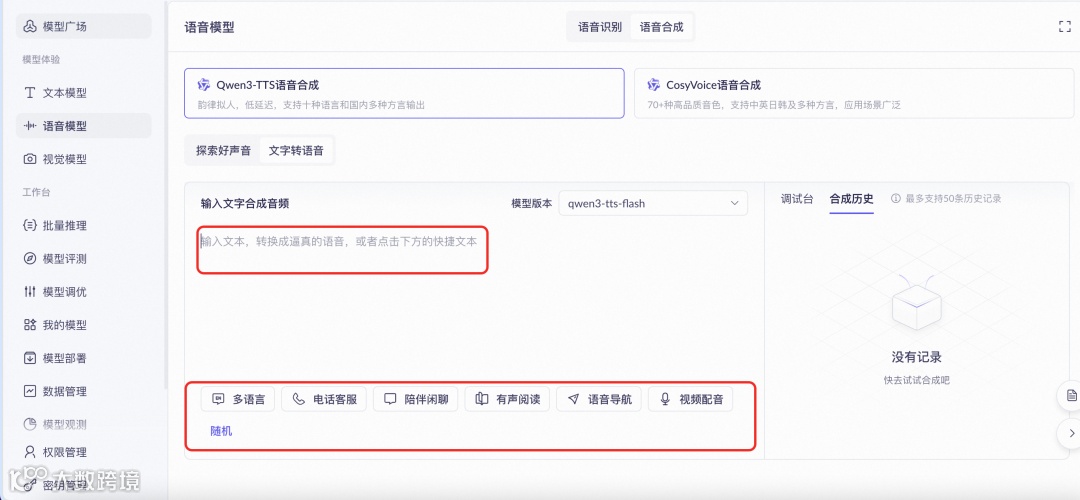Click the dropdown chevron beside qwen3-tts-flash
This screenshot has width=1080, height=500.
(734, 203)
